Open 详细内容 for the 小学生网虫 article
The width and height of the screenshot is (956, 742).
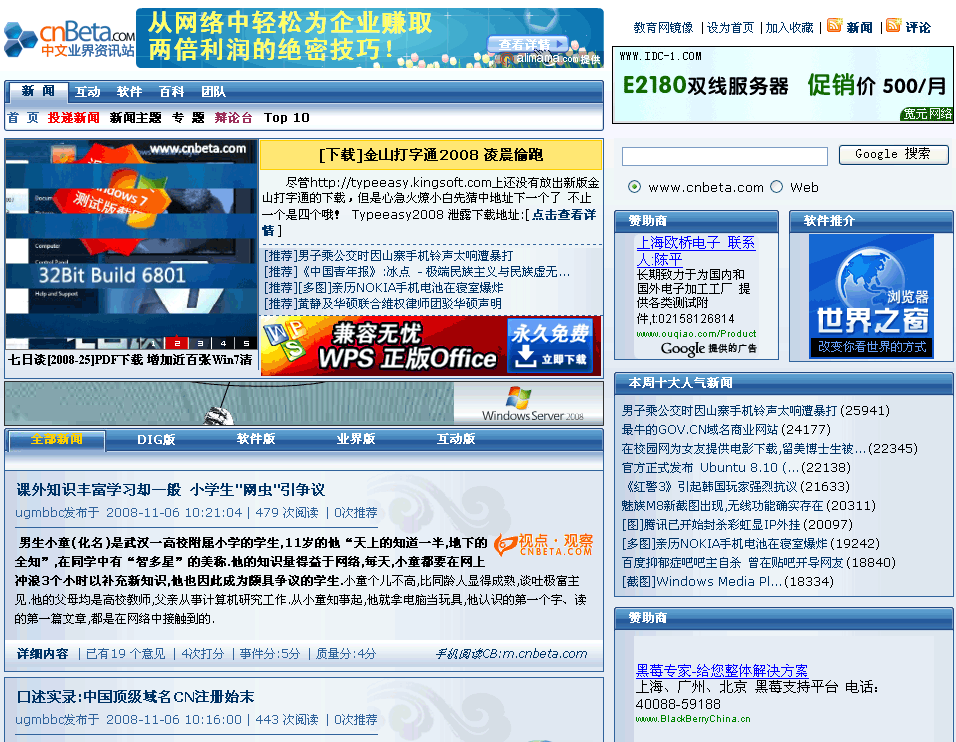tap(43, 654)
